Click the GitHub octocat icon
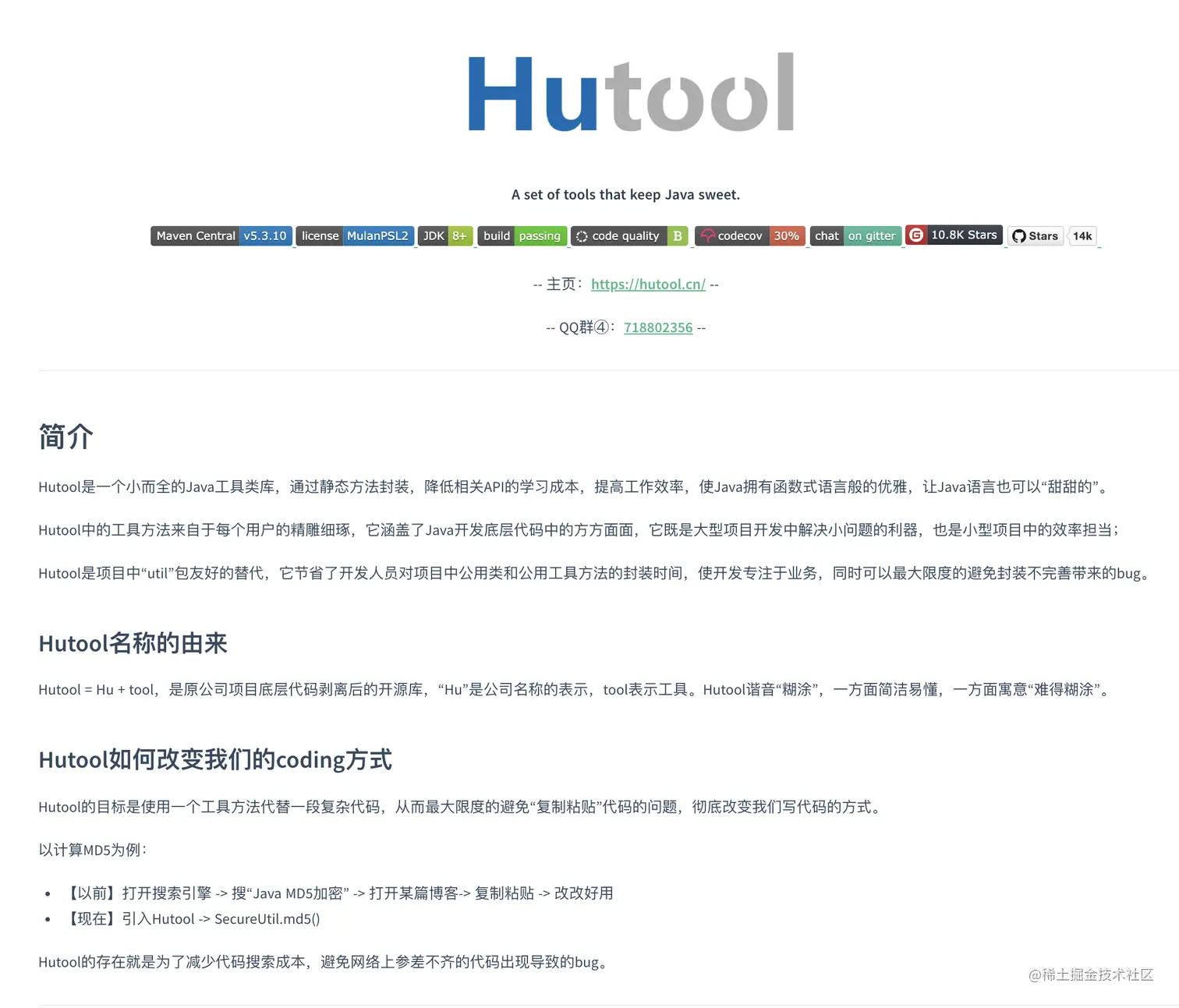 [x=1018, y=235]
